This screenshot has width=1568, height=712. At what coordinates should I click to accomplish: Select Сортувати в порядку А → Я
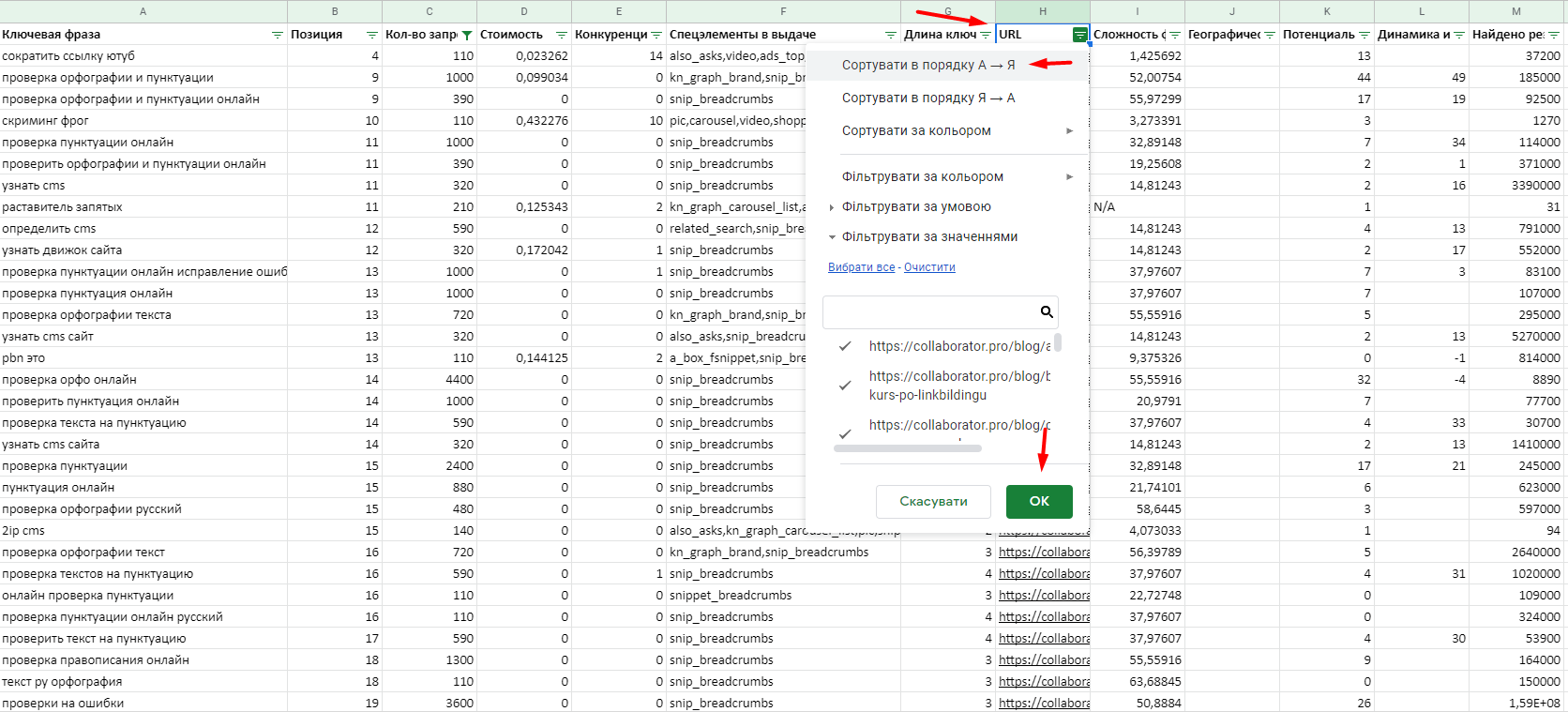928,65
